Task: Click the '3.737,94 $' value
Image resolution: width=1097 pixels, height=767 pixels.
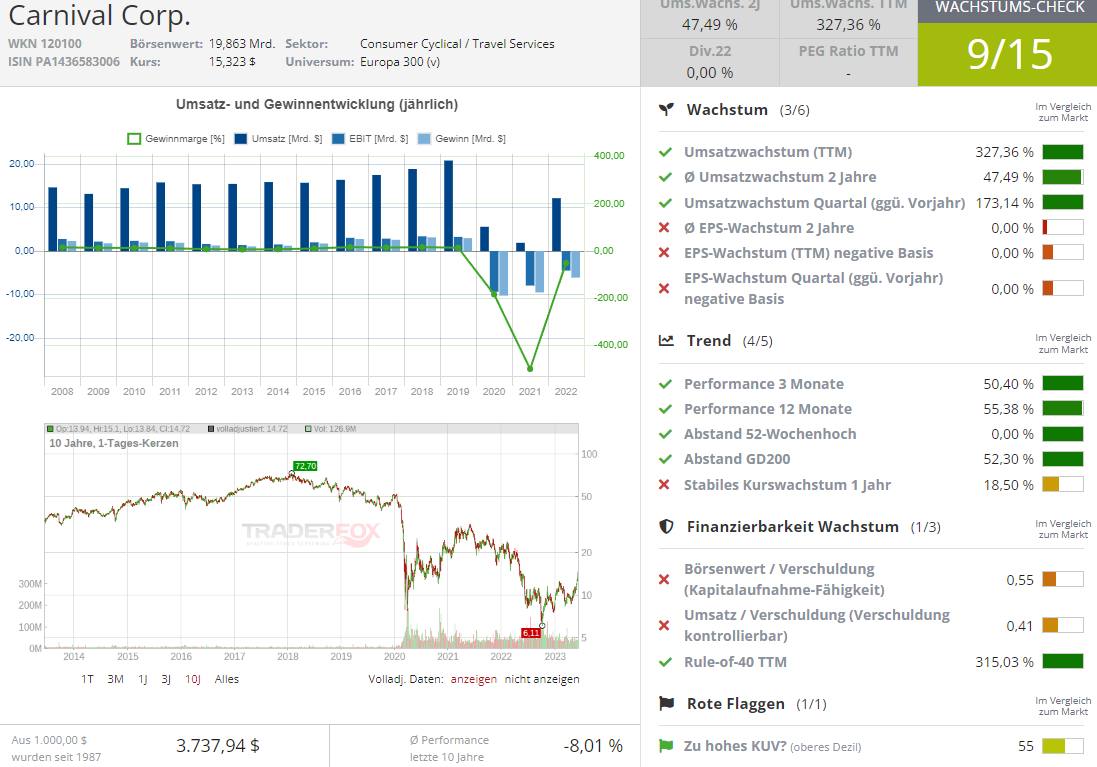Action: coord(218,746)
